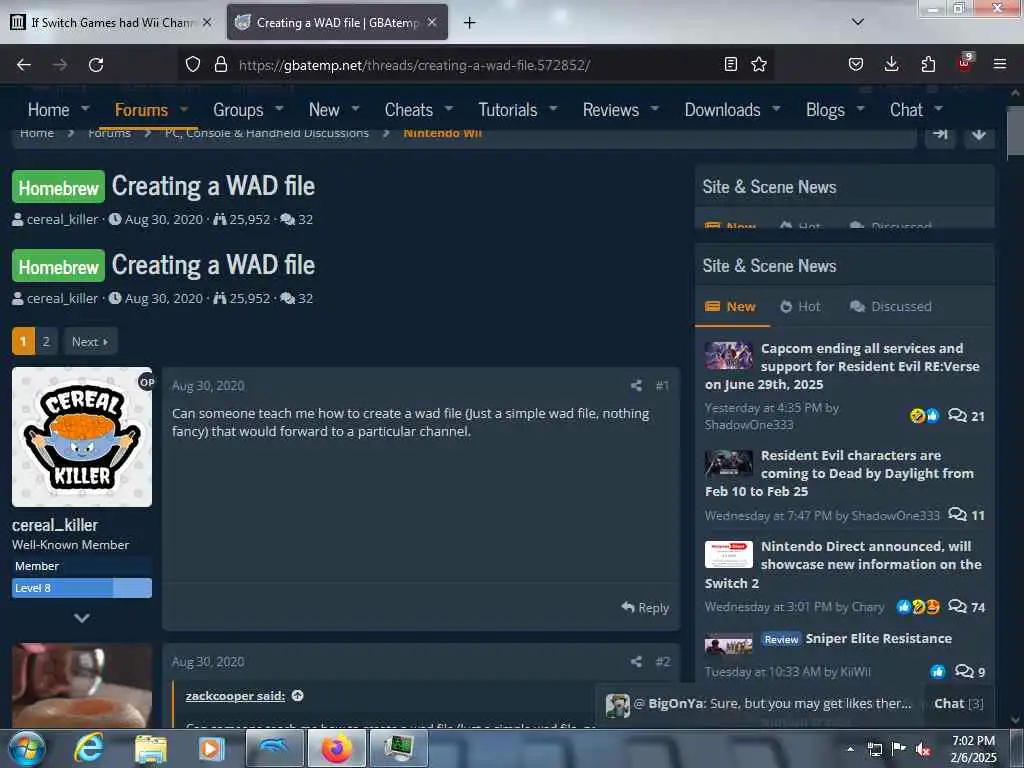
Task: Open cereal_killer avatar image
Action: click(x=82, y=437)
